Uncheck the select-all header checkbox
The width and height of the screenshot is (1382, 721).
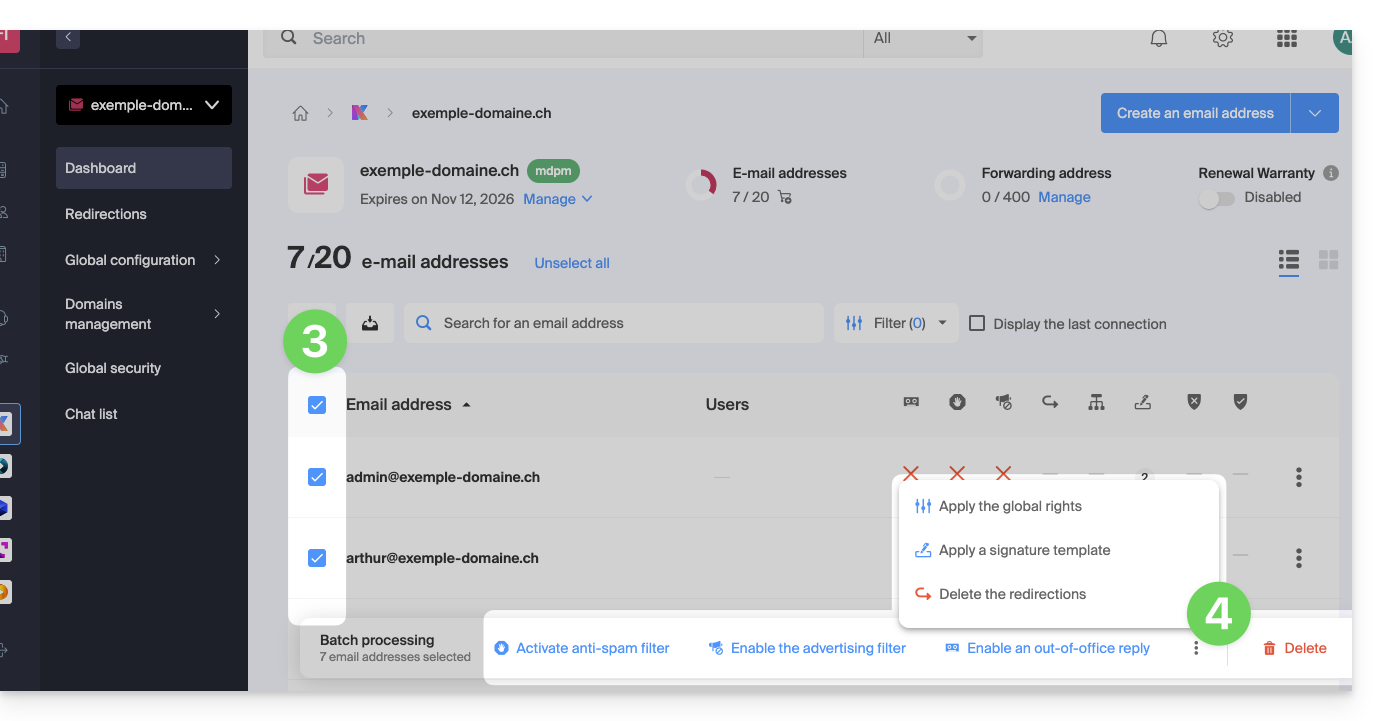point(317,405)
